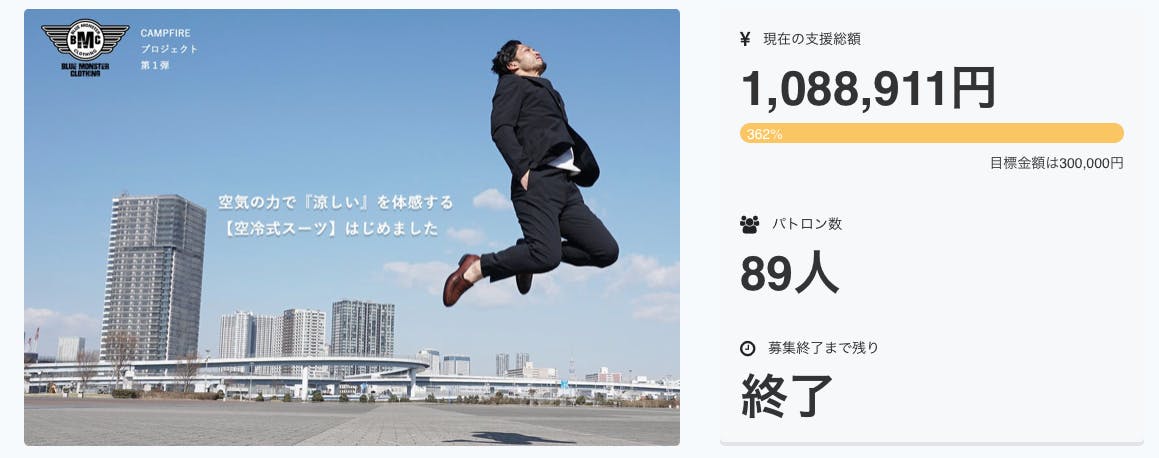Click the 362% orange progress bar
This screenshot has width=1159, height=458.
click(x=931, y=133)
